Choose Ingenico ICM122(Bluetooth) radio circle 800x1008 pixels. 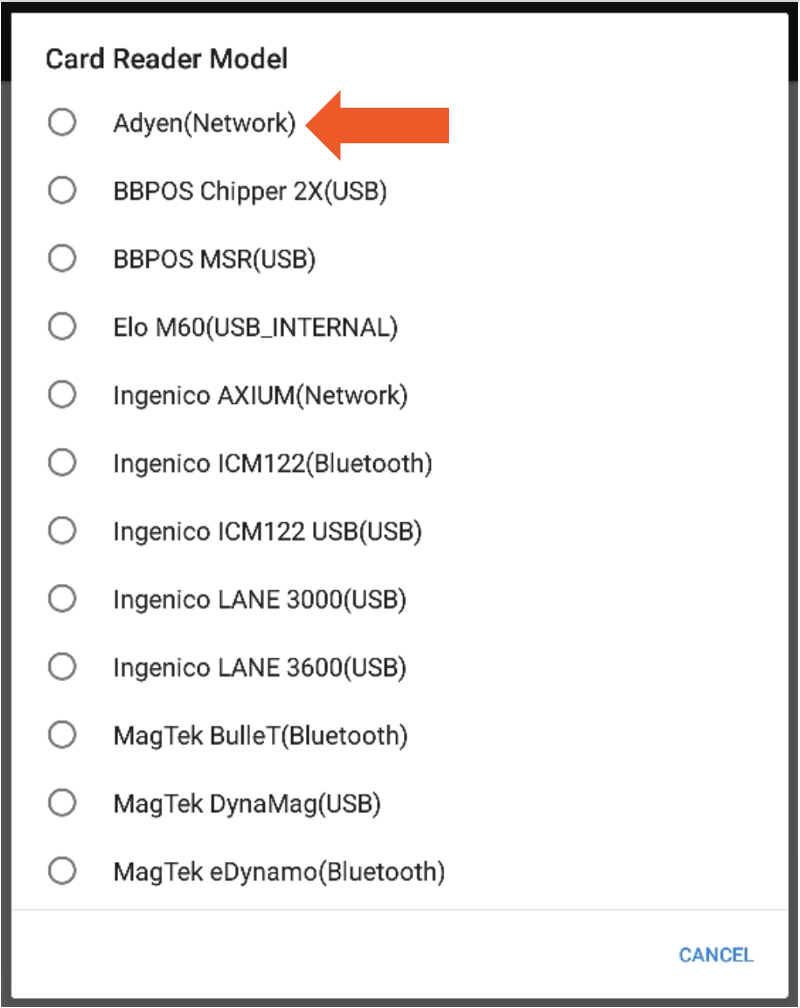pos(62,463)
